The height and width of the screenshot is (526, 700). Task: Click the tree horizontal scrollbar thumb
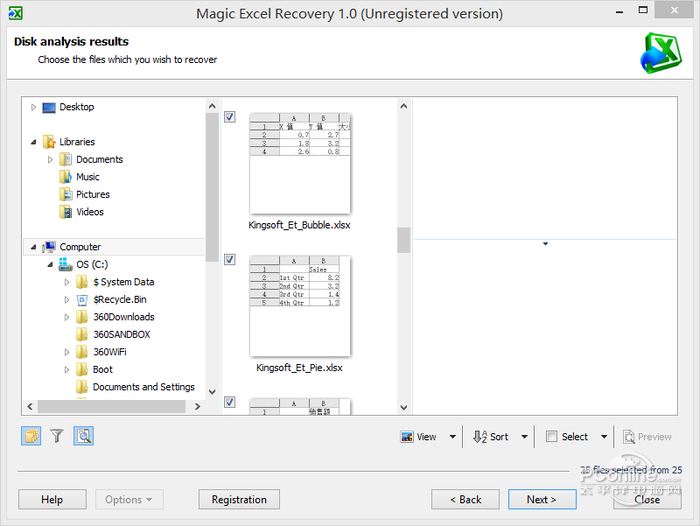112,406
